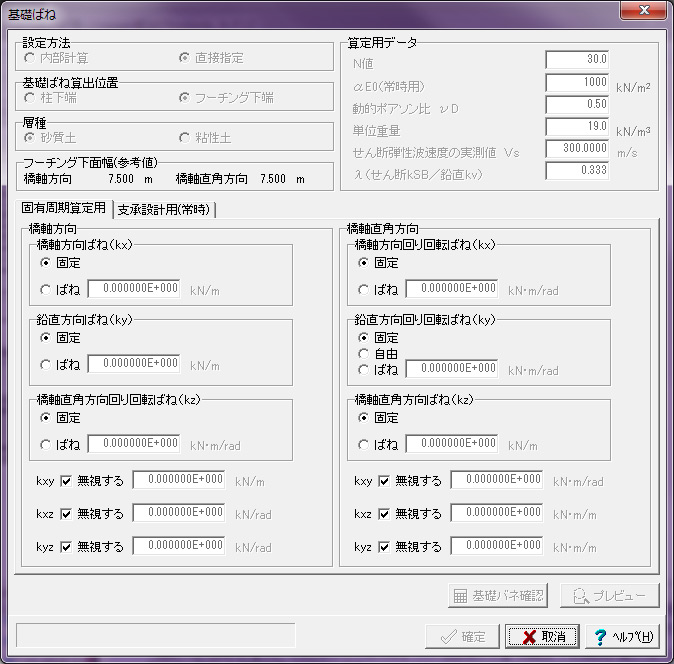The image size is (674, 664).
Task: Toggle kxy 無視する checkbox in 橋軸方向
Action: [x=66, y=481]
